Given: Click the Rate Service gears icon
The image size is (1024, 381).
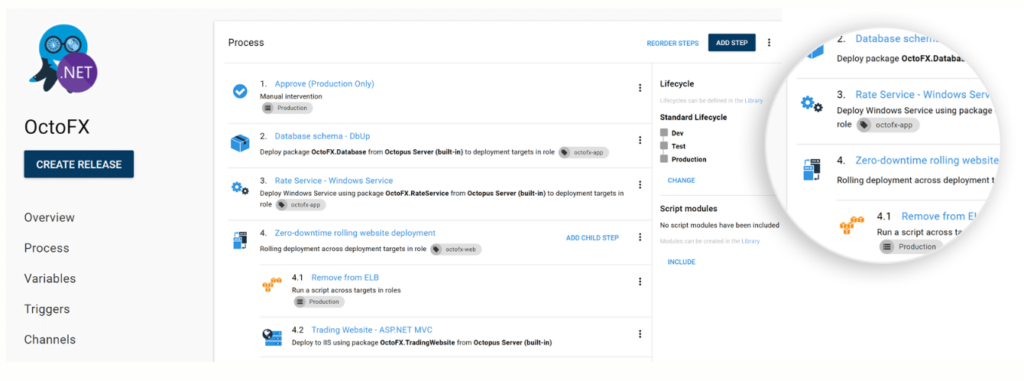Looking at the screenshot, I should pyautogui.click(x=240, y=188).
